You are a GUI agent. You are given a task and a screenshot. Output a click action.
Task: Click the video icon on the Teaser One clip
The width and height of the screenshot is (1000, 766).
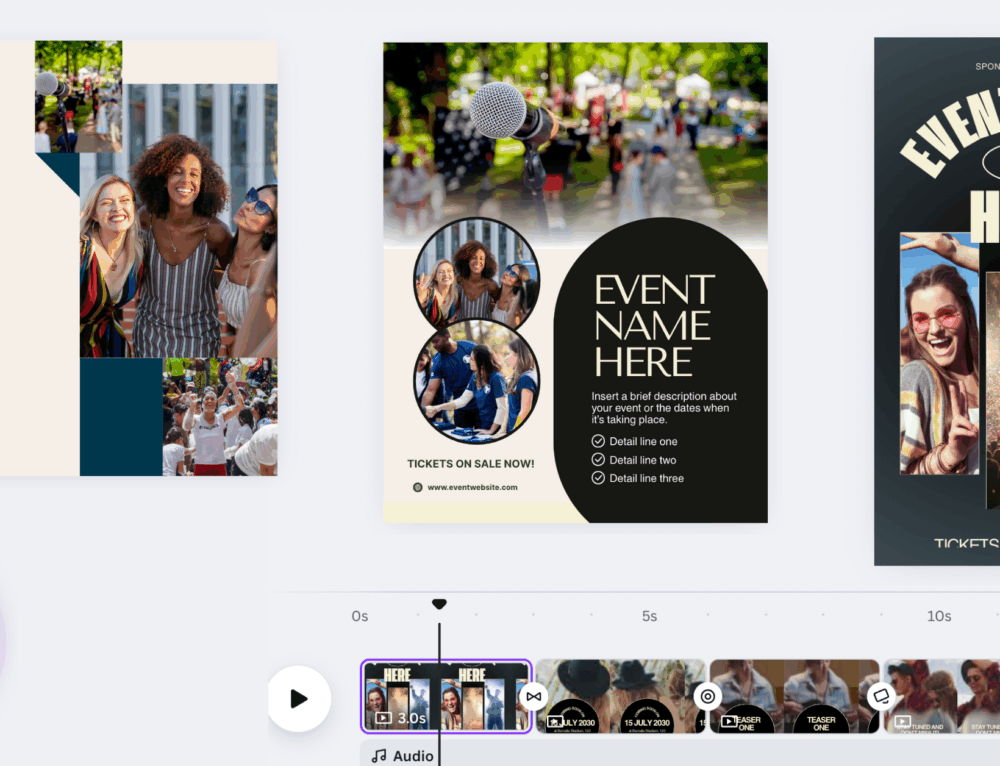click(729, 721)
